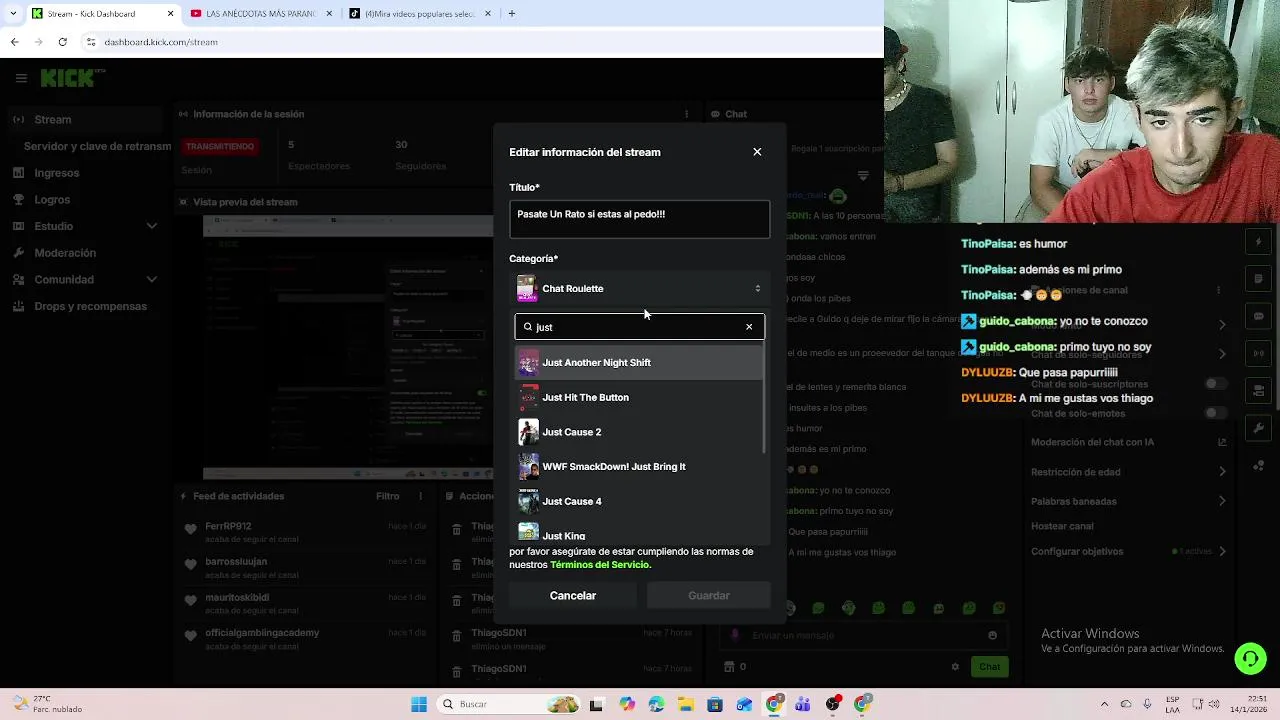Select Just Cause 4 category
The height and width of the screenshot is (720, 1280).
coord(639,501)
